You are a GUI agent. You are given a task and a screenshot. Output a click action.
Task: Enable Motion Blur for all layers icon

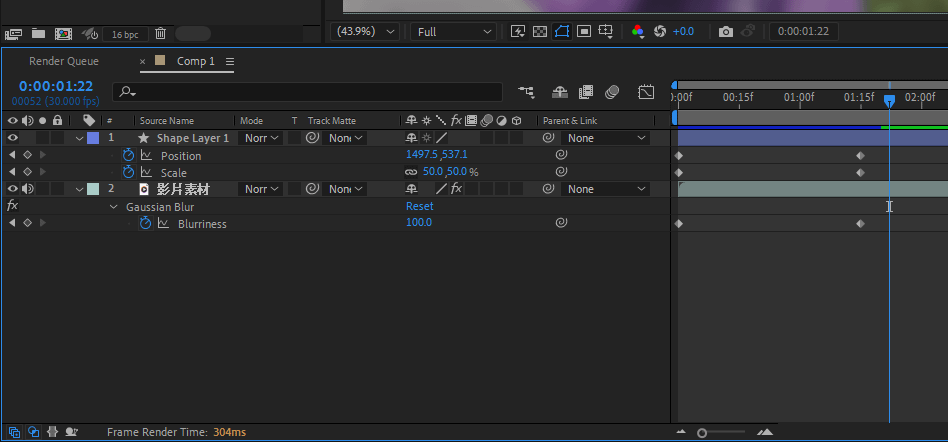612,92
